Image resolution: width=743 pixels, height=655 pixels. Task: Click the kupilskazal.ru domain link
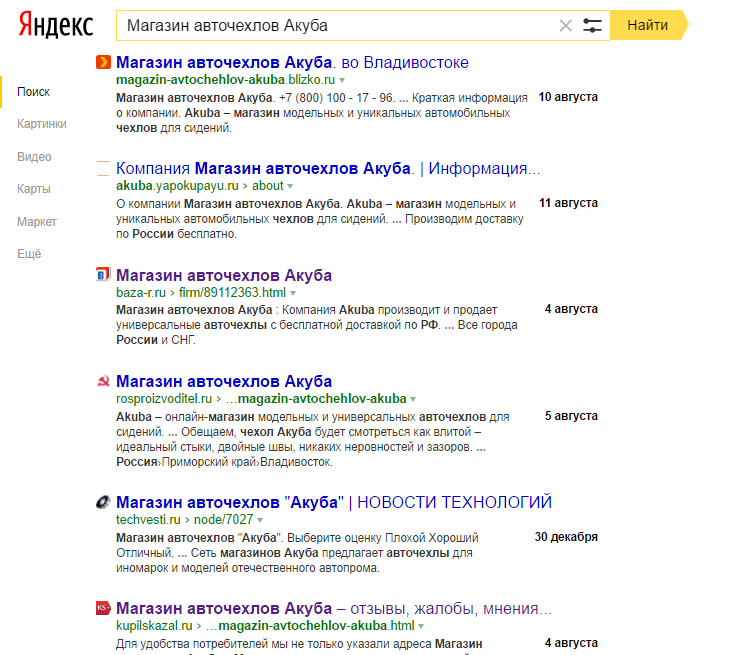pyautogui.click(x=154, y=626)
